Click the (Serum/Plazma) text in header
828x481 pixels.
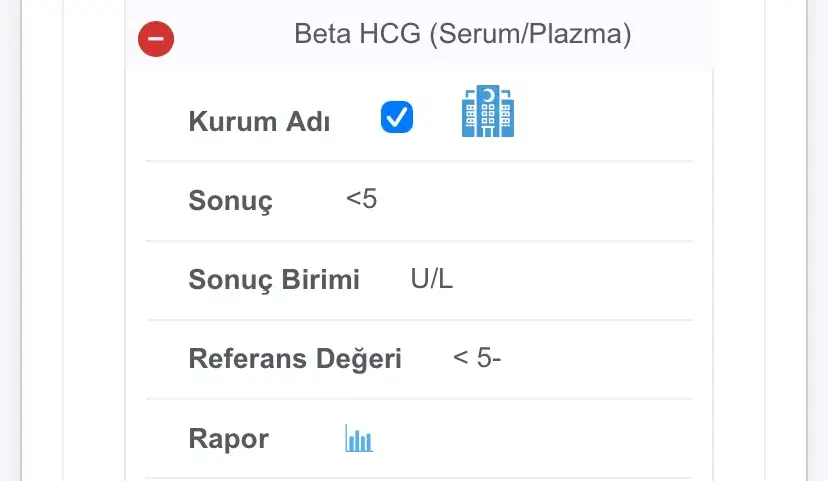(531, 34)
